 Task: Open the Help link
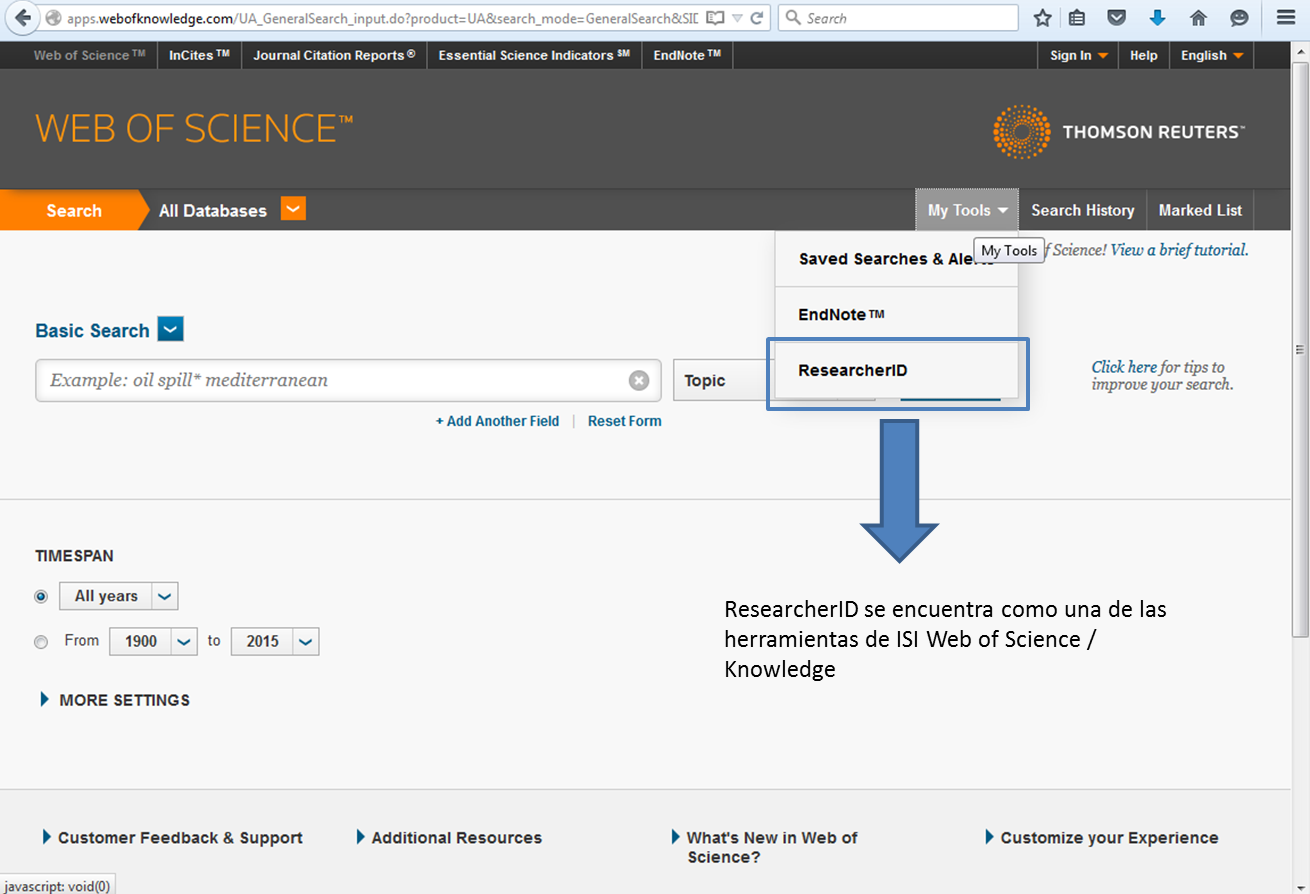point(1144,56)
